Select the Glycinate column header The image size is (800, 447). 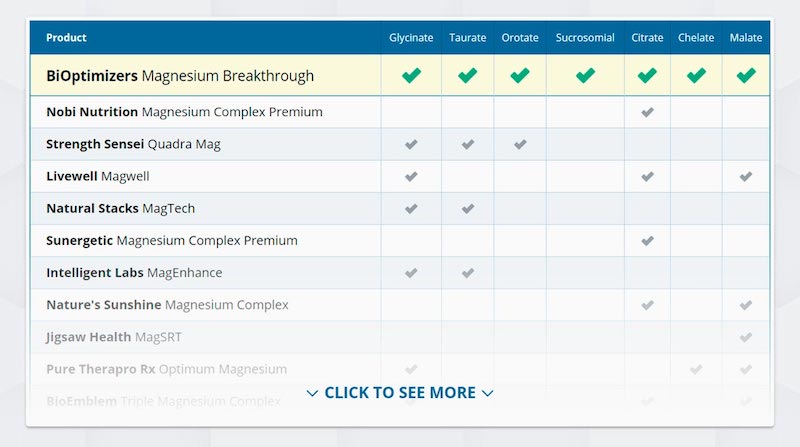coord(411,38)
